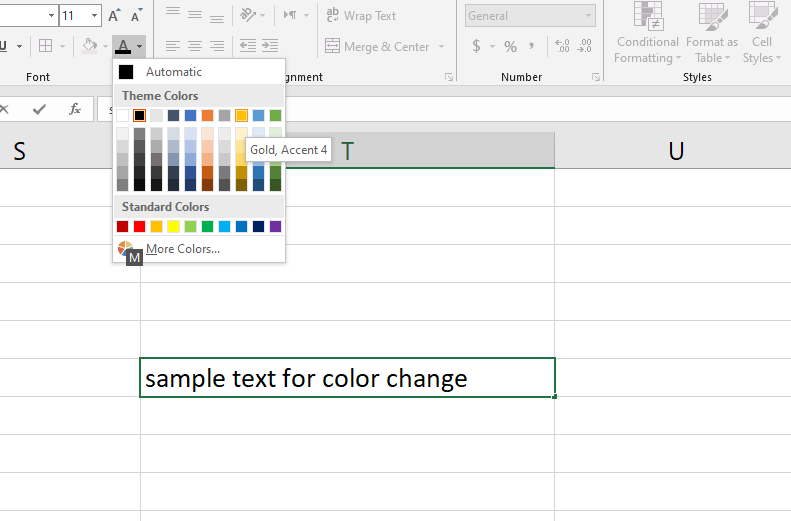791x521 pixels.
Task: Pick the black theme color swatch
Action: tap(139, 115)
